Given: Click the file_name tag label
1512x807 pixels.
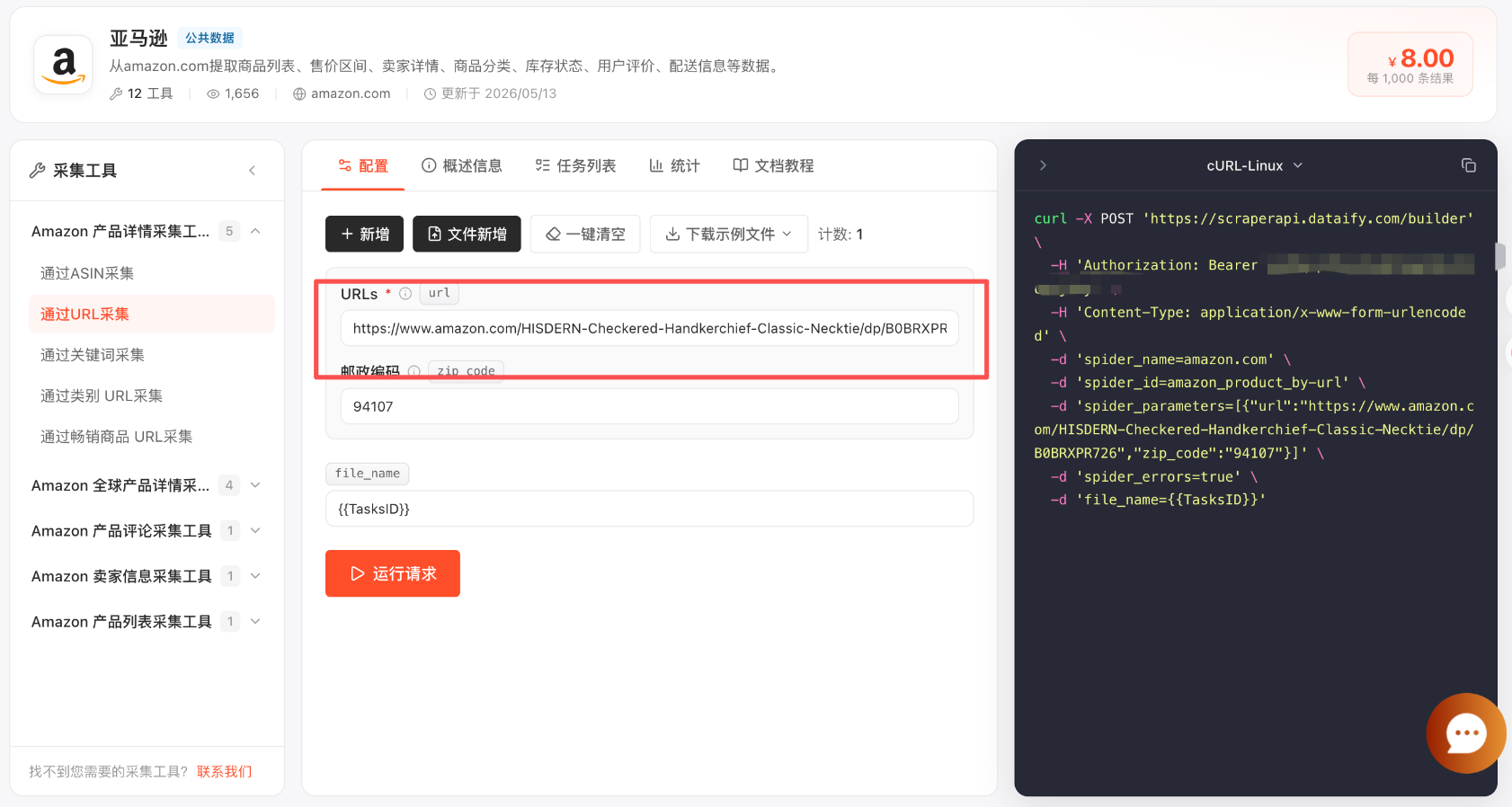Looking at the screenshot, I should (368, 474).
